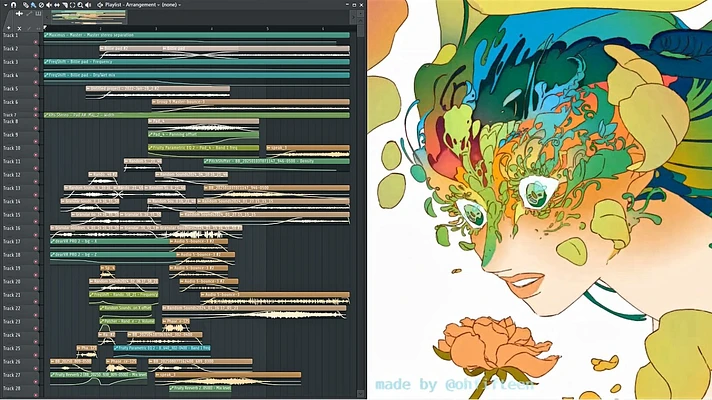Click bar 3 on the timeline ruler

[156, 28]
